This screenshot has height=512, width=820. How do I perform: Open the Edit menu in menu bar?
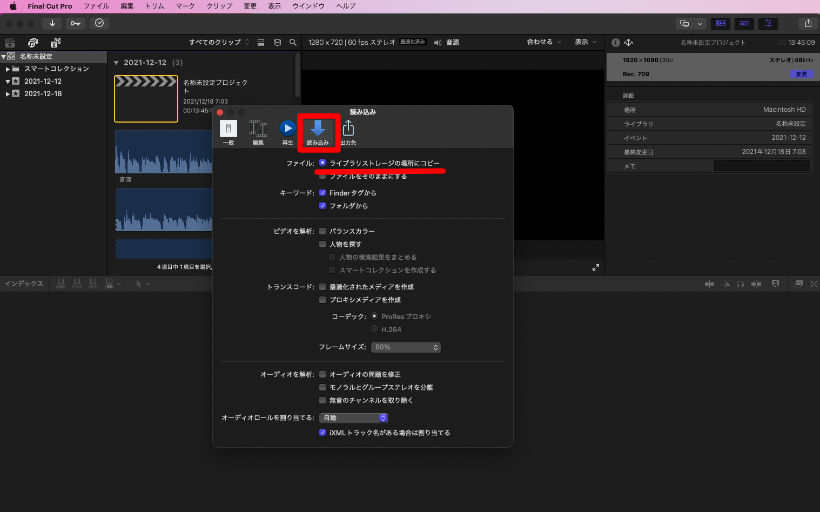tap(127, 6)
